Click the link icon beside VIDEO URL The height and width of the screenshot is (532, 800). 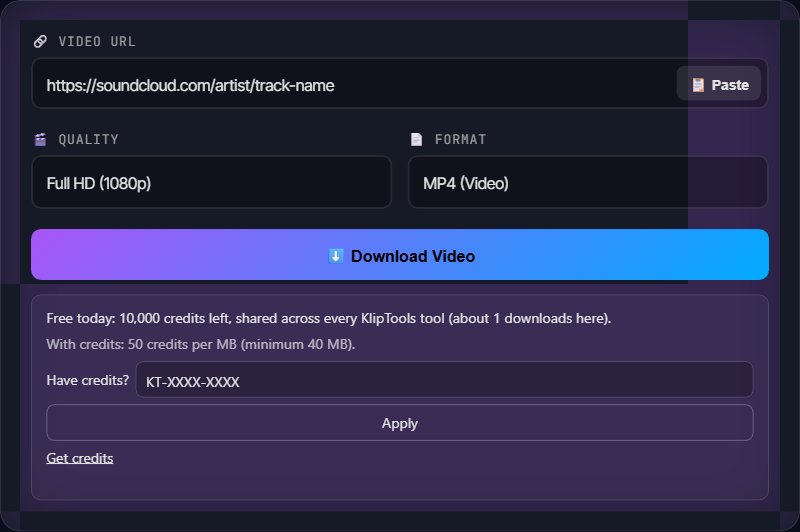[40, 41]
